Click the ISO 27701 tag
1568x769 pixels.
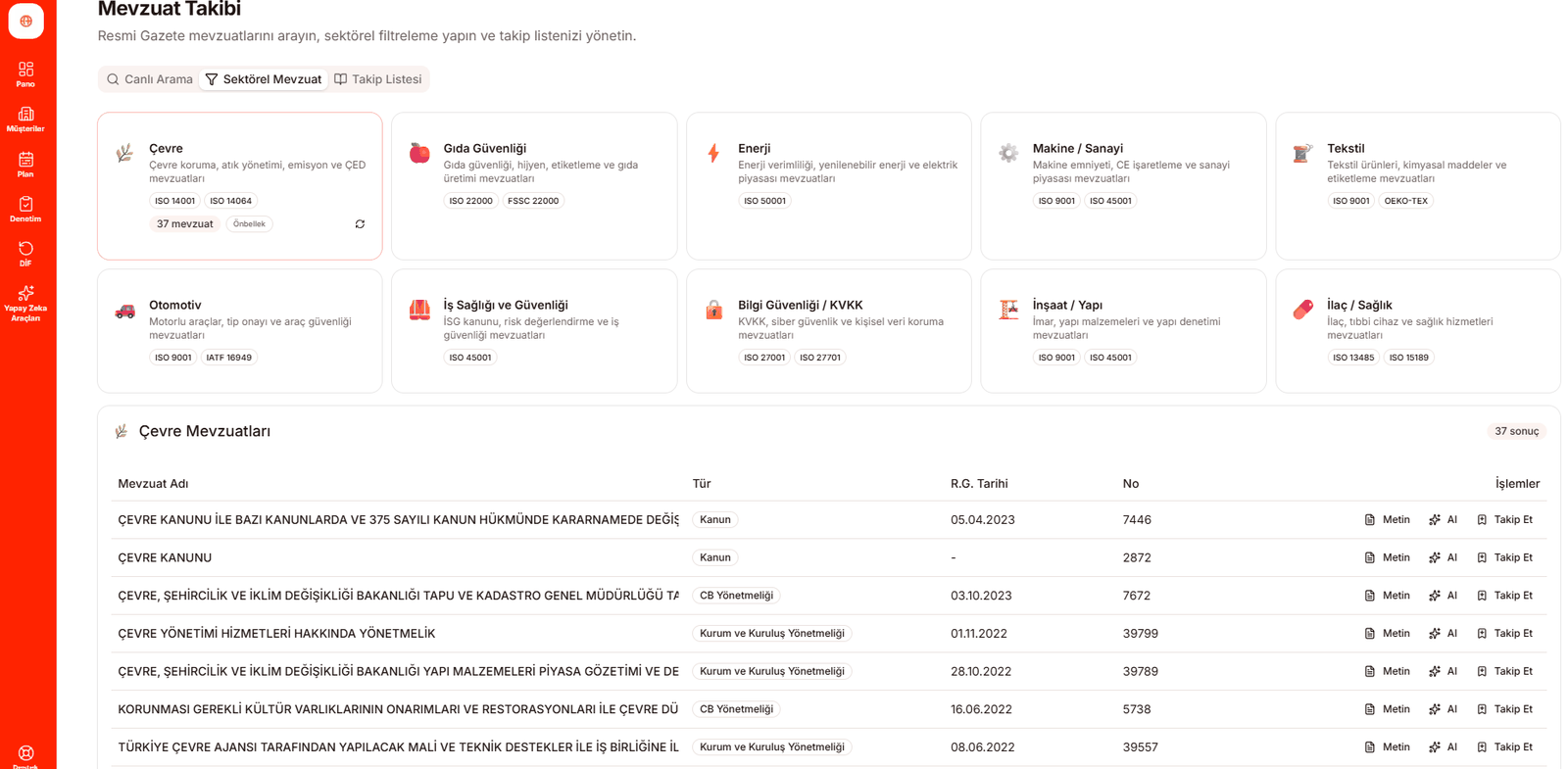pyautogui.click(x=820, y=358)
